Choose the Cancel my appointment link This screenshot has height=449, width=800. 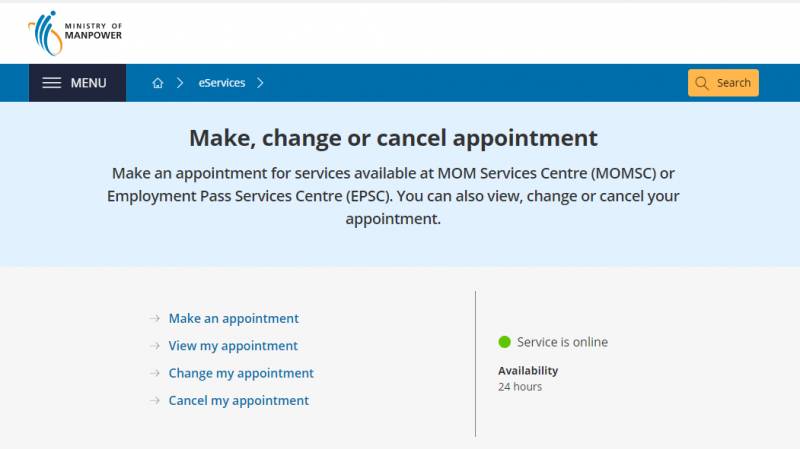238,400
